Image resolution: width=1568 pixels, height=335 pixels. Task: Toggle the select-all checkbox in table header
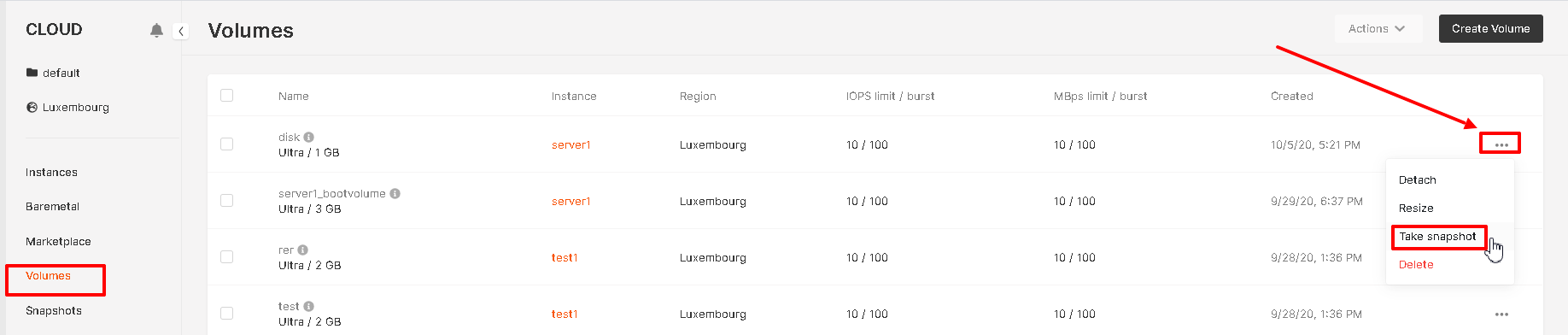click(226, 96)
